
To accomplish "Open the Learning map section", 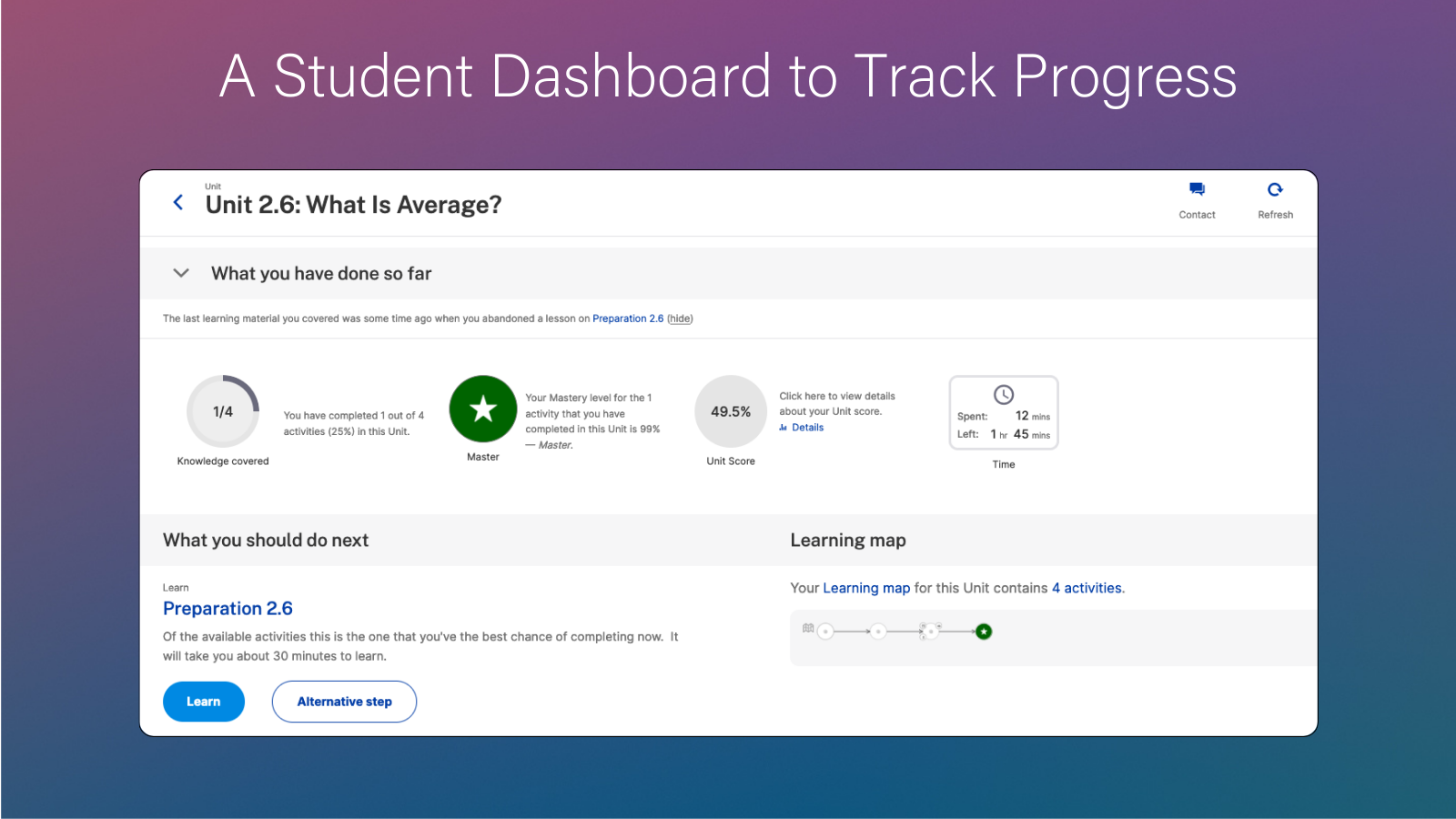I will click(848, 540).
